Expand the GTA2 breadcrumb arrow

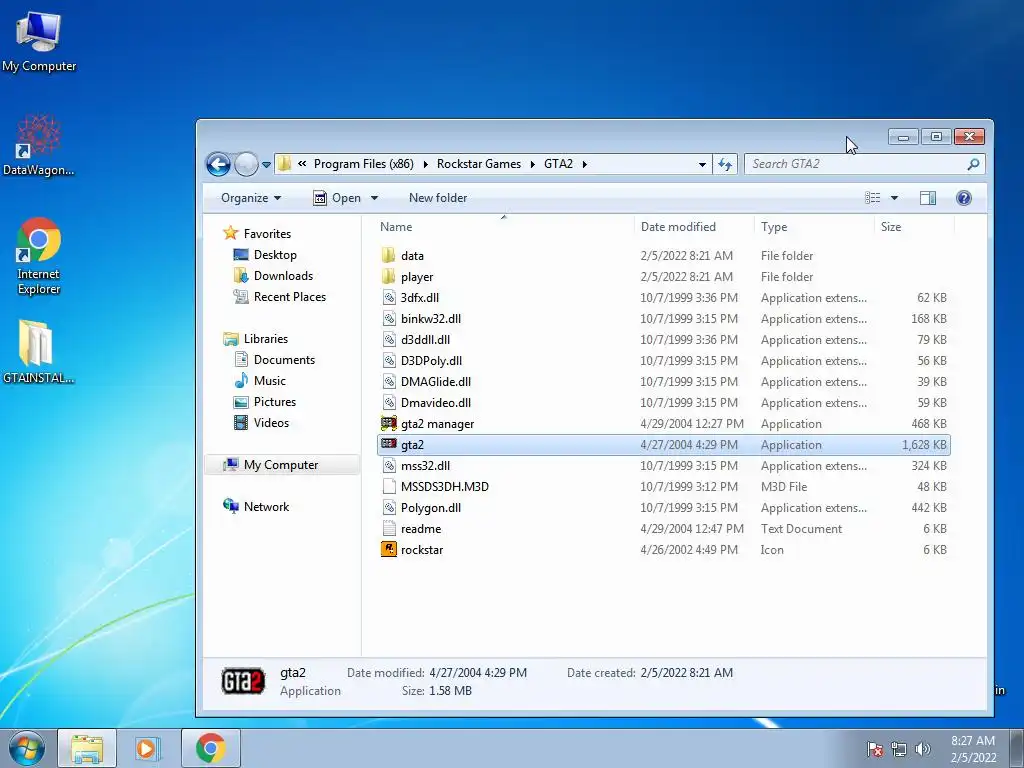584,164
